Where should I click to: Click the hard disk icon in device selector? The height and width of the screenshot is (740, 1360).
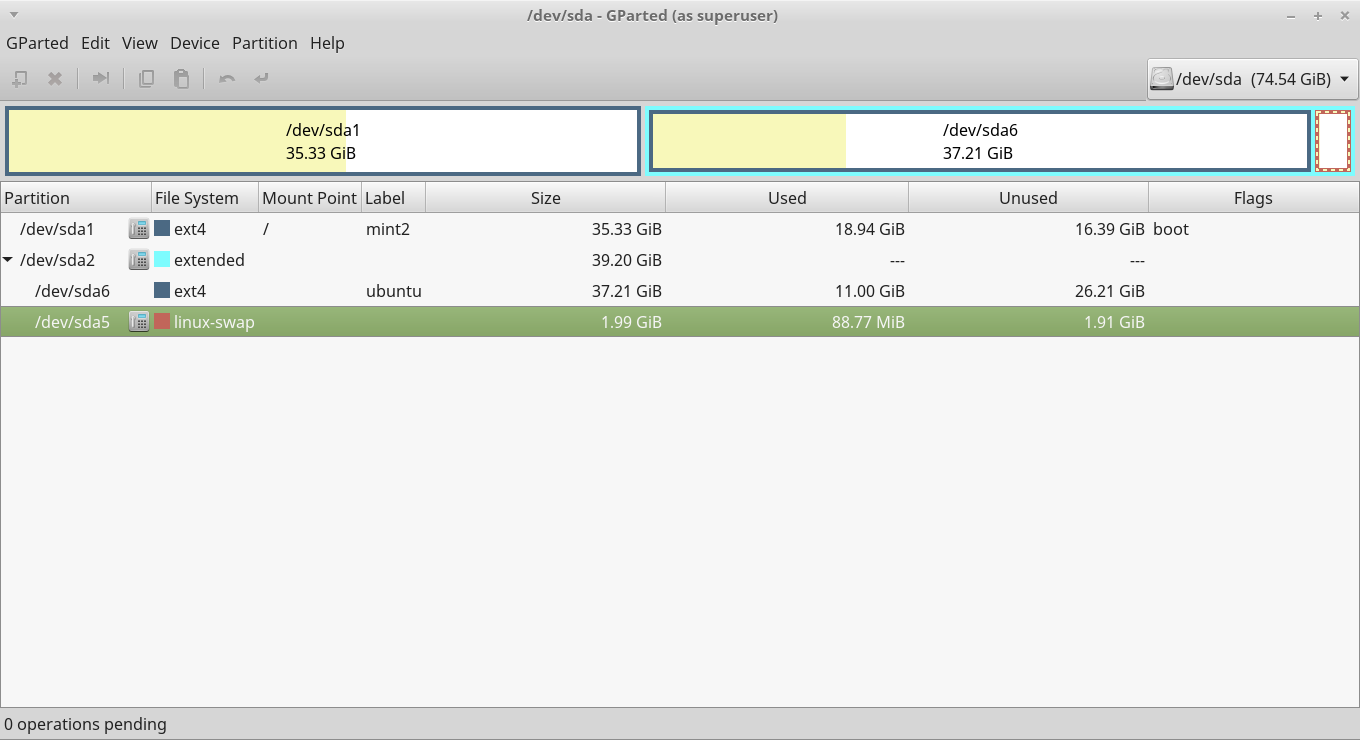coord(1161,79)
